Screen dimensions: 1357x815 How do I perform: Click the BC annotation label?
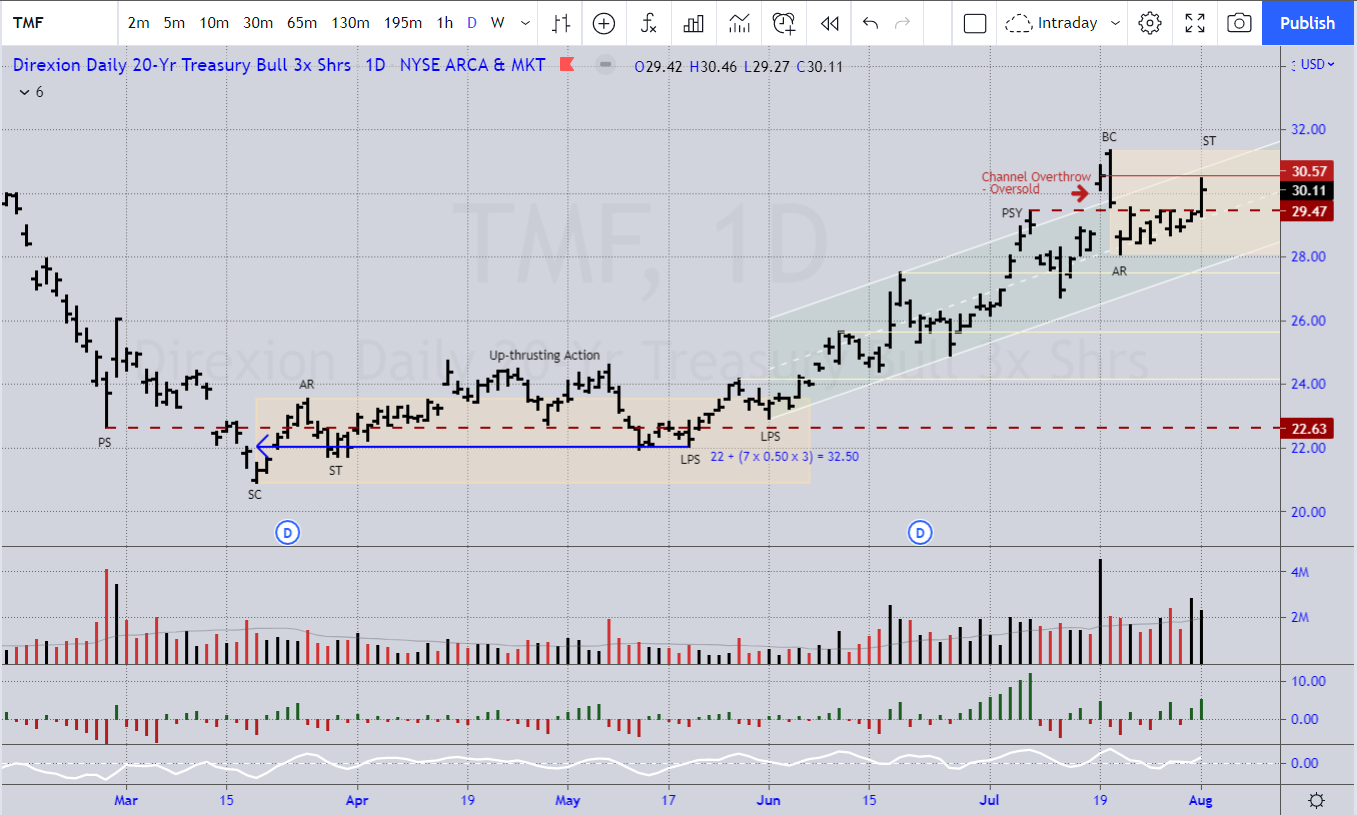(x=1109, y=136)
